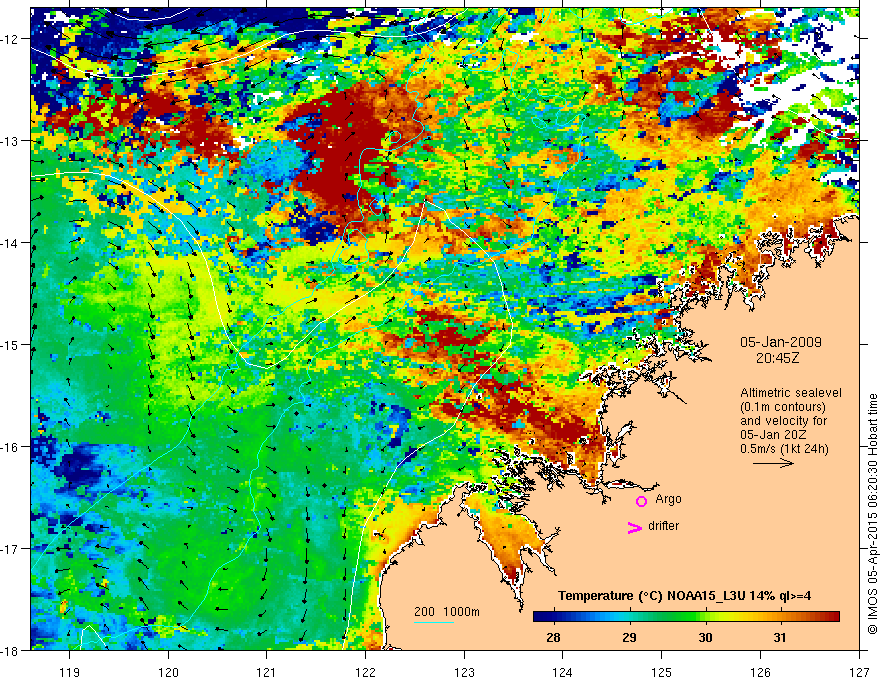880x680 pixels.
Task: Click latitude axis label '-18'
Action: click(x=10, y=651)
